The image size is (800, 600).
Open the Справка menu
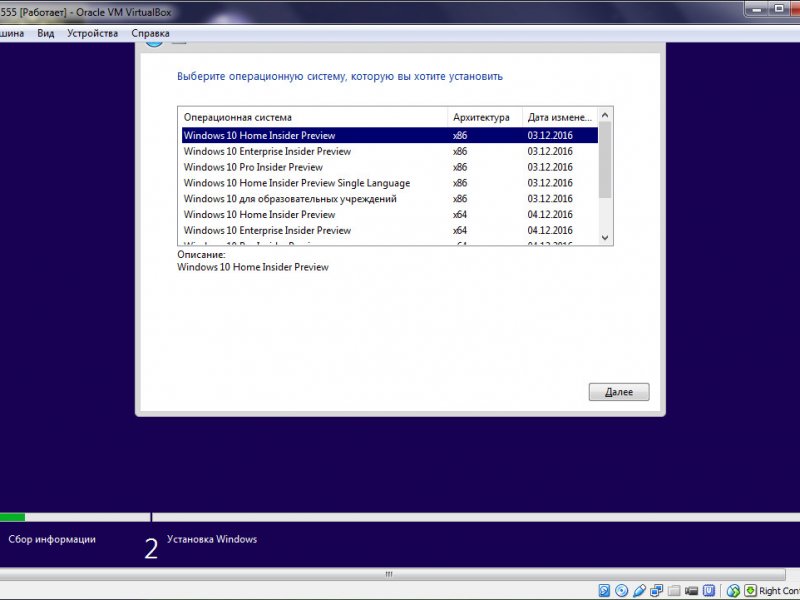150,33
